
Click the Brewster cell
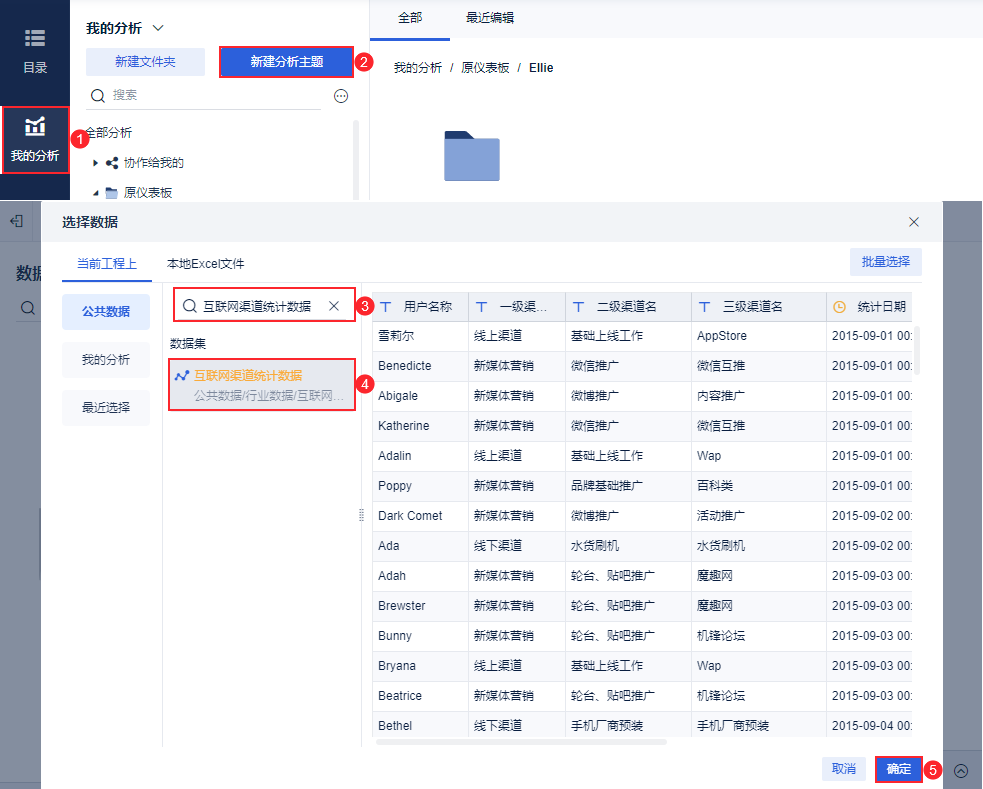click(420, 606)
